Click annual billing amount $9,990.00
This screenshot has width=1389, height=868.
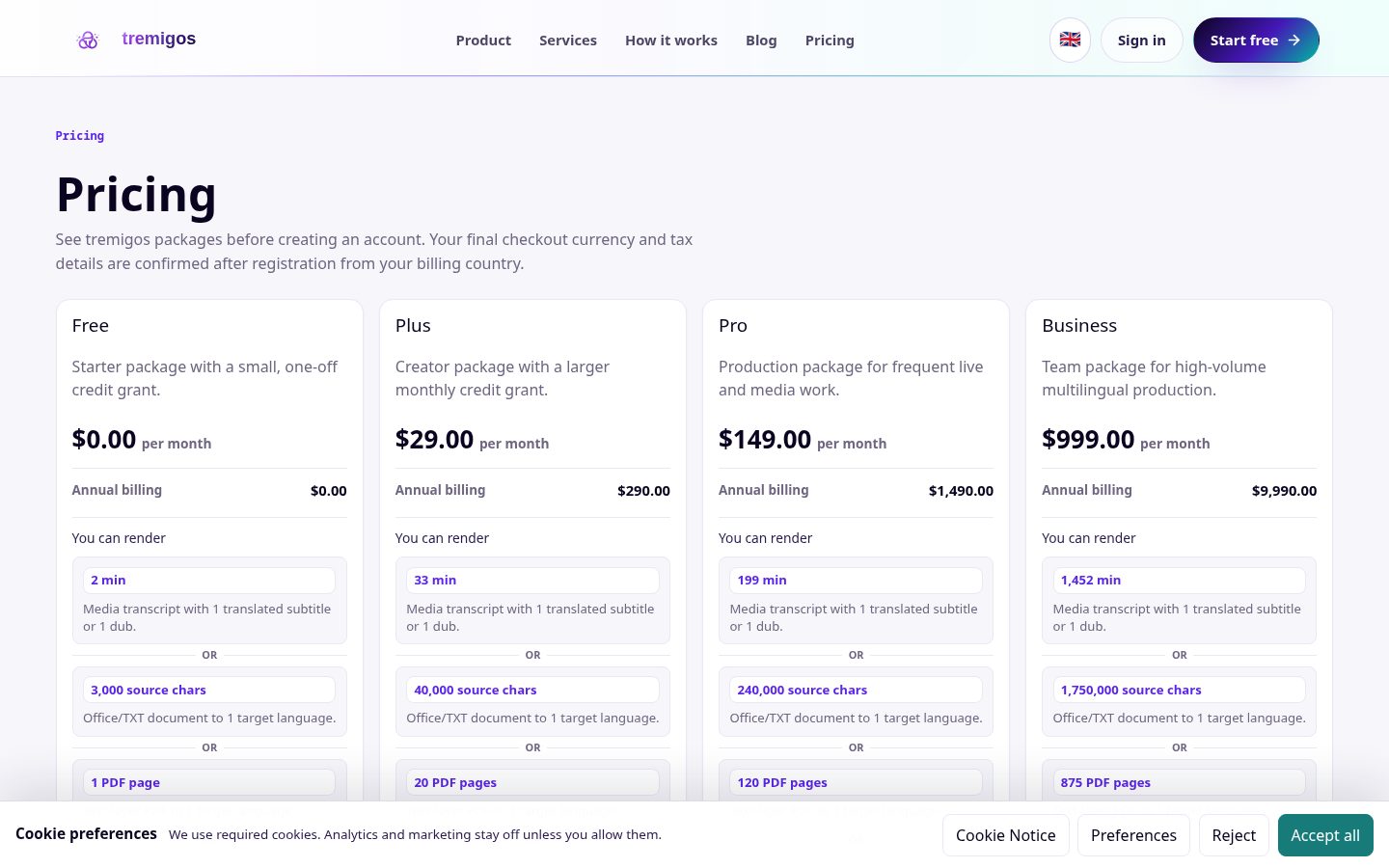coord(1284,491)
